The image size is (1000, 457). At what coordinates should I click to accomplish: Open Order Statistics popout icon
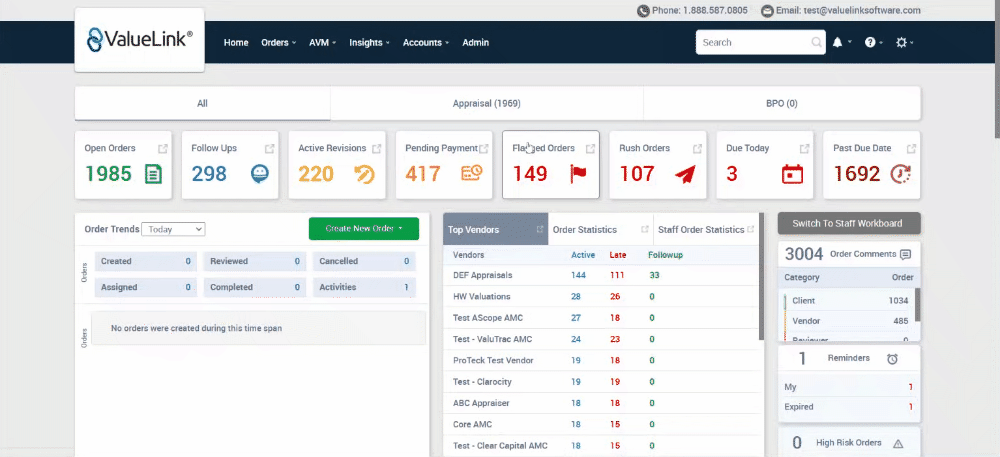pyautogui.click(x=645, y=229)
